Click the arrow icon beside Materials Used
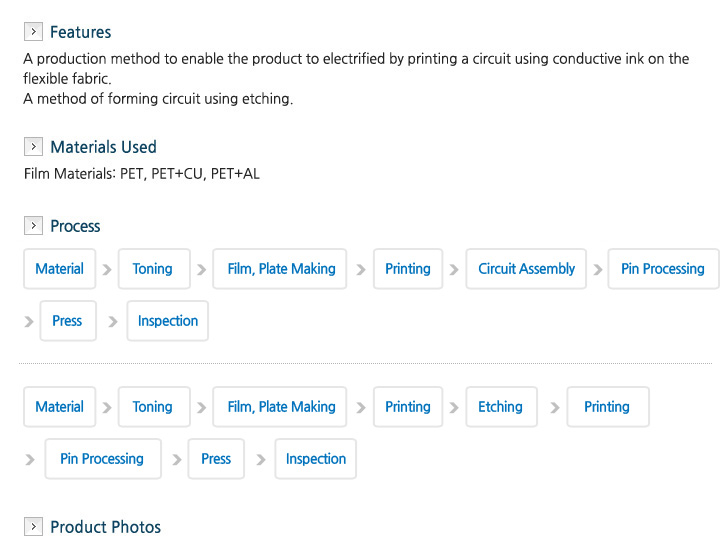The height and width of the screenshot is (545, 720). [33, 146]
